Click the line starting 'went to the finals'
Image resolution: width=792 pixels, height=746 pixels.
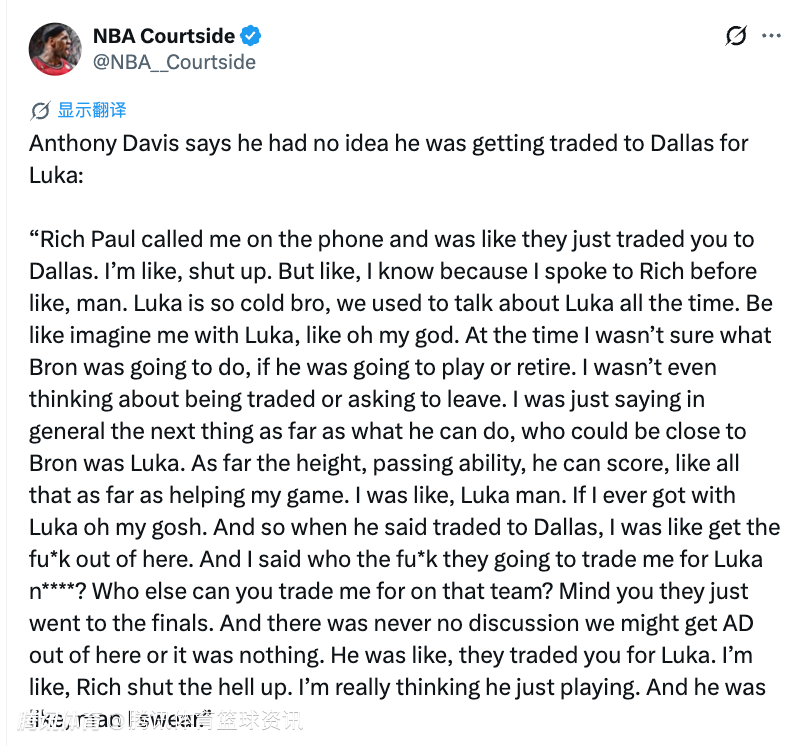(x=391, y=623)
